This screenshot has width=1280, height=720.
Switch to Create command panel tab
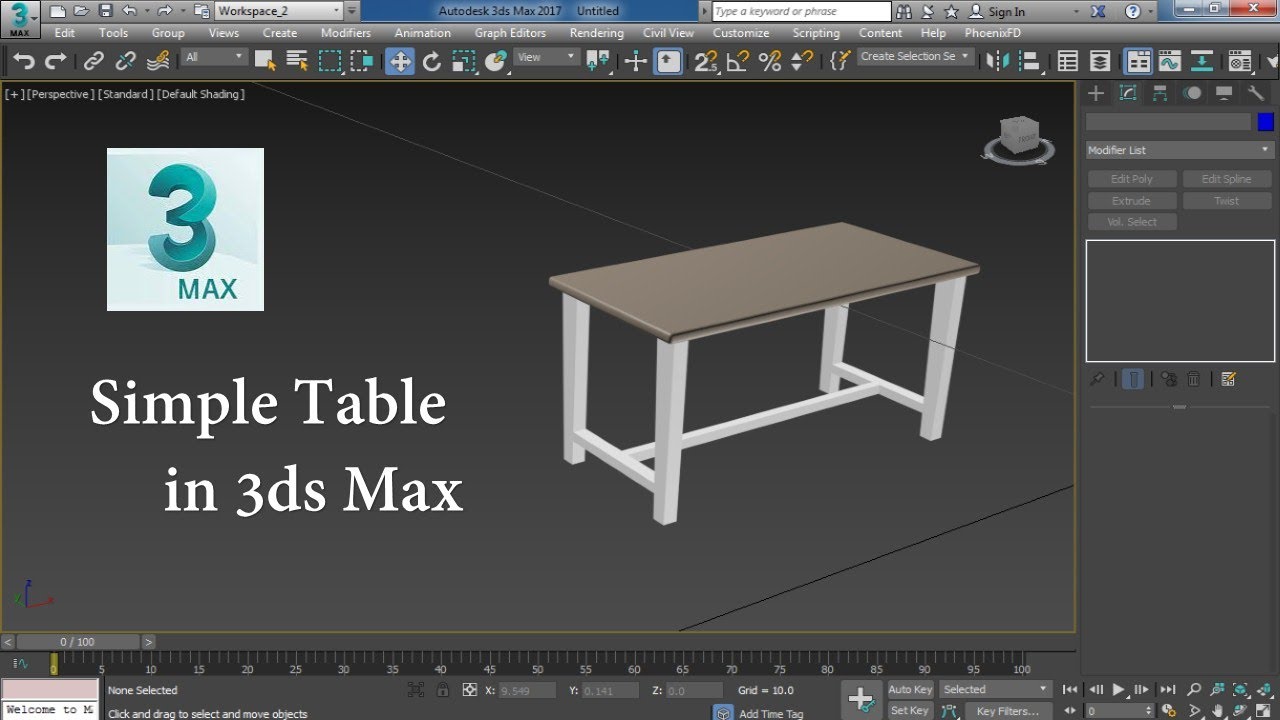[x=1096, y=93]
